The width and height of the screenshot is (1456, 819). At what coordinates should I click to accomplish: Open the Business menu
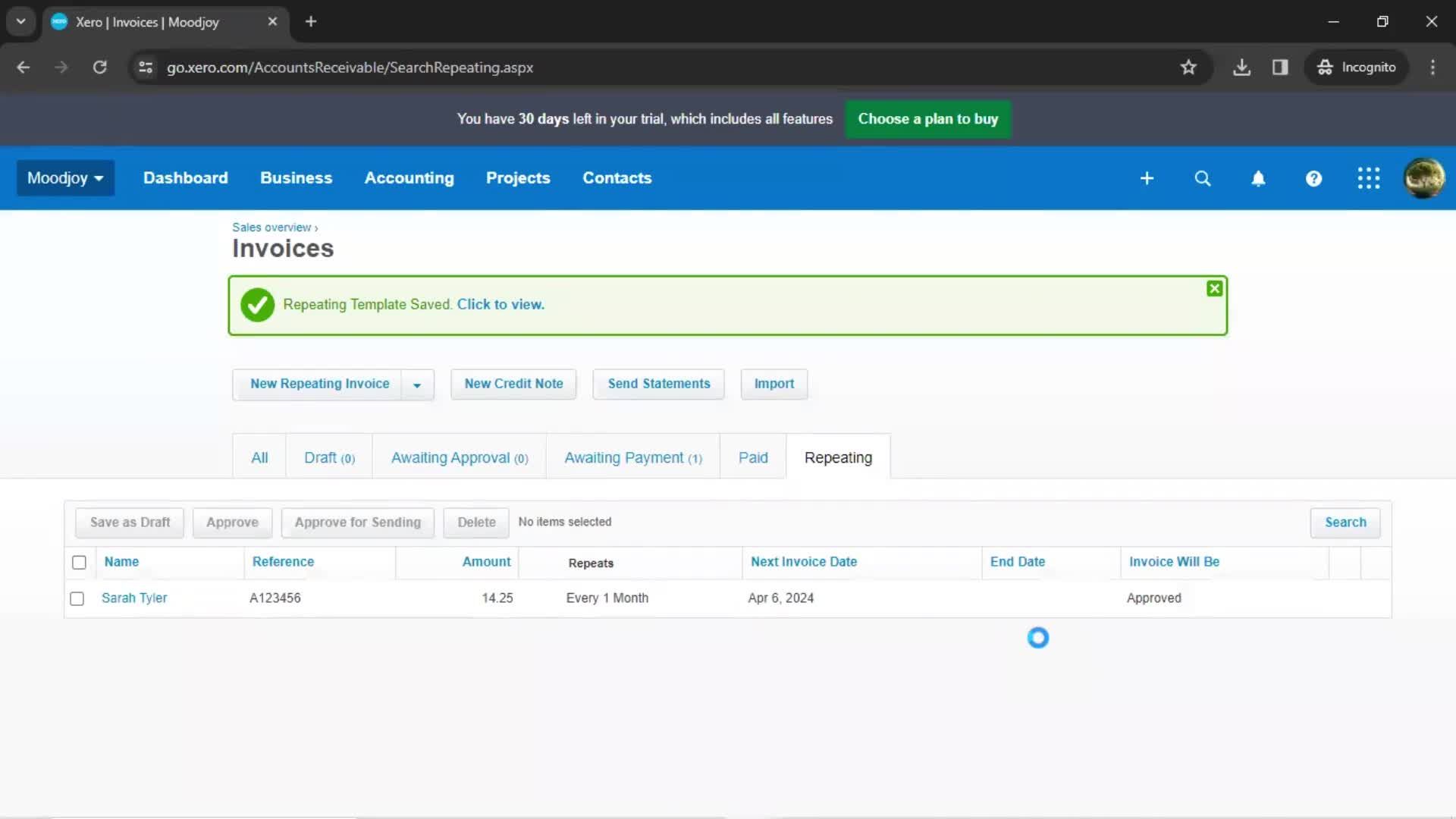pos(297,178)
